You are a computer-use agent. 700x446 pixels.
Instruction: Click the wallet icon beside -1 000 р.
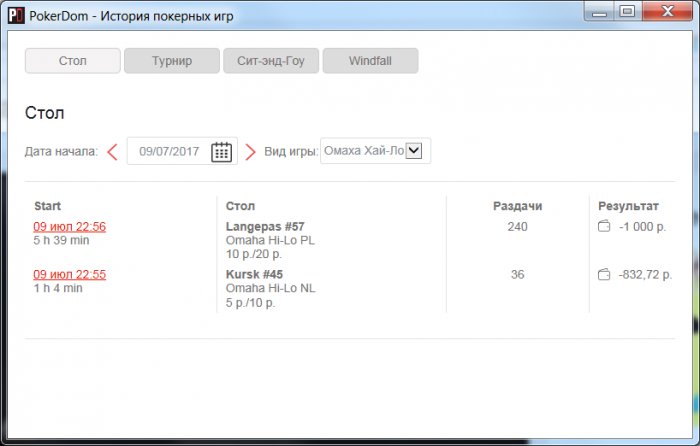click(x=604, y=226)
